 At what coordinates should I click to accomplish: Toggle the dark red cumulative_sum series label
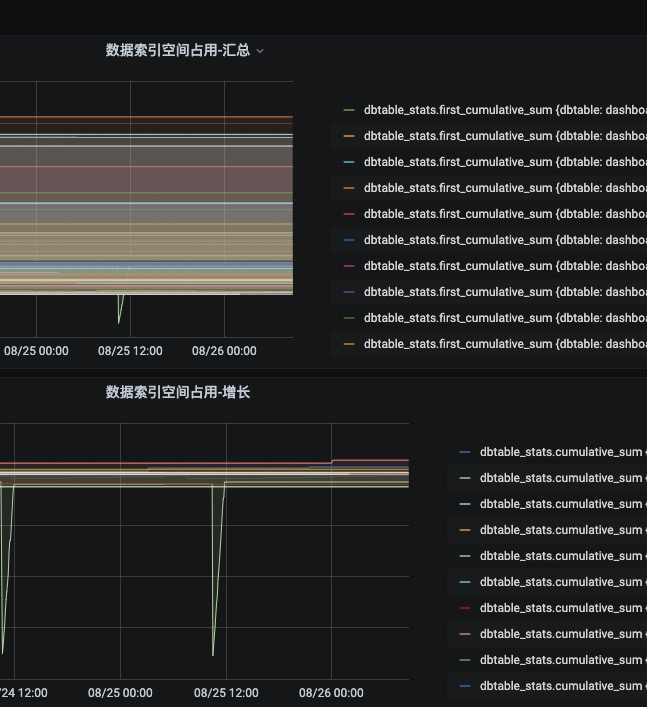(560, 608)
